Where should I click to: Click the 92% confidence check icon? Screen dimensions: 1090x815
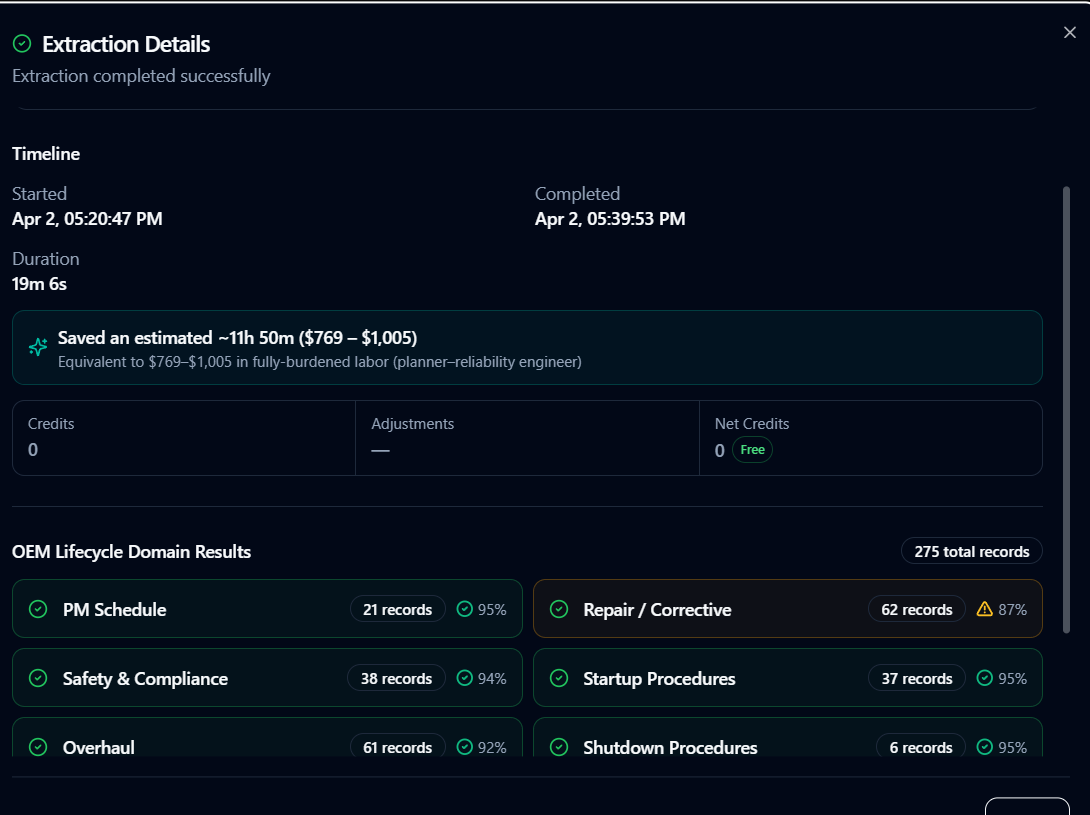pos(464,747)
